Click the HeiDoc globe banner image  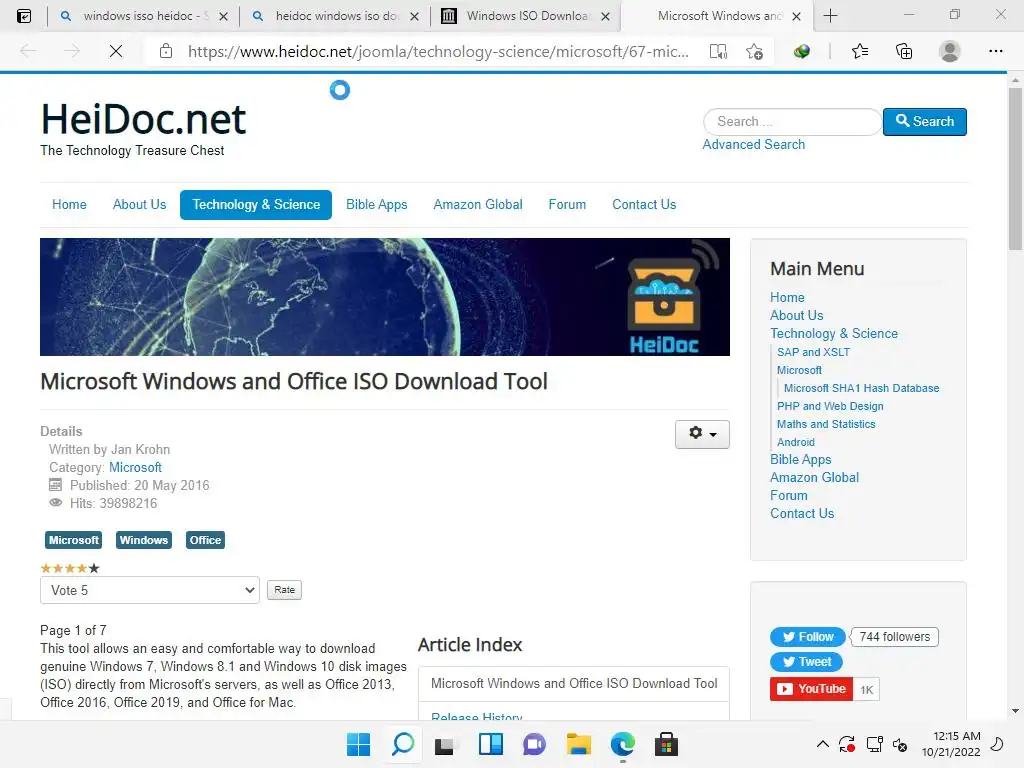tap(385, 297)
